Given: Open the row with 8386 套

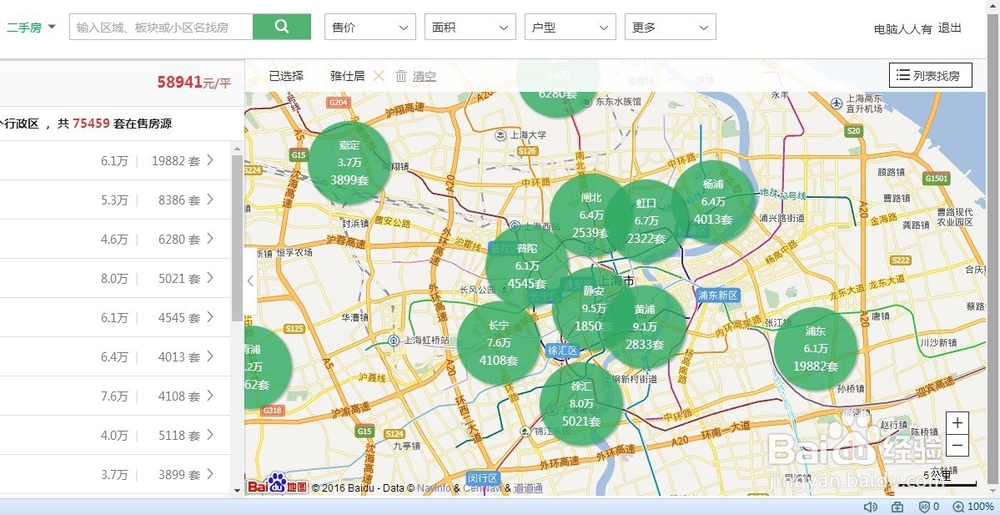Looking at the screenshot, I should click(115, 200).
